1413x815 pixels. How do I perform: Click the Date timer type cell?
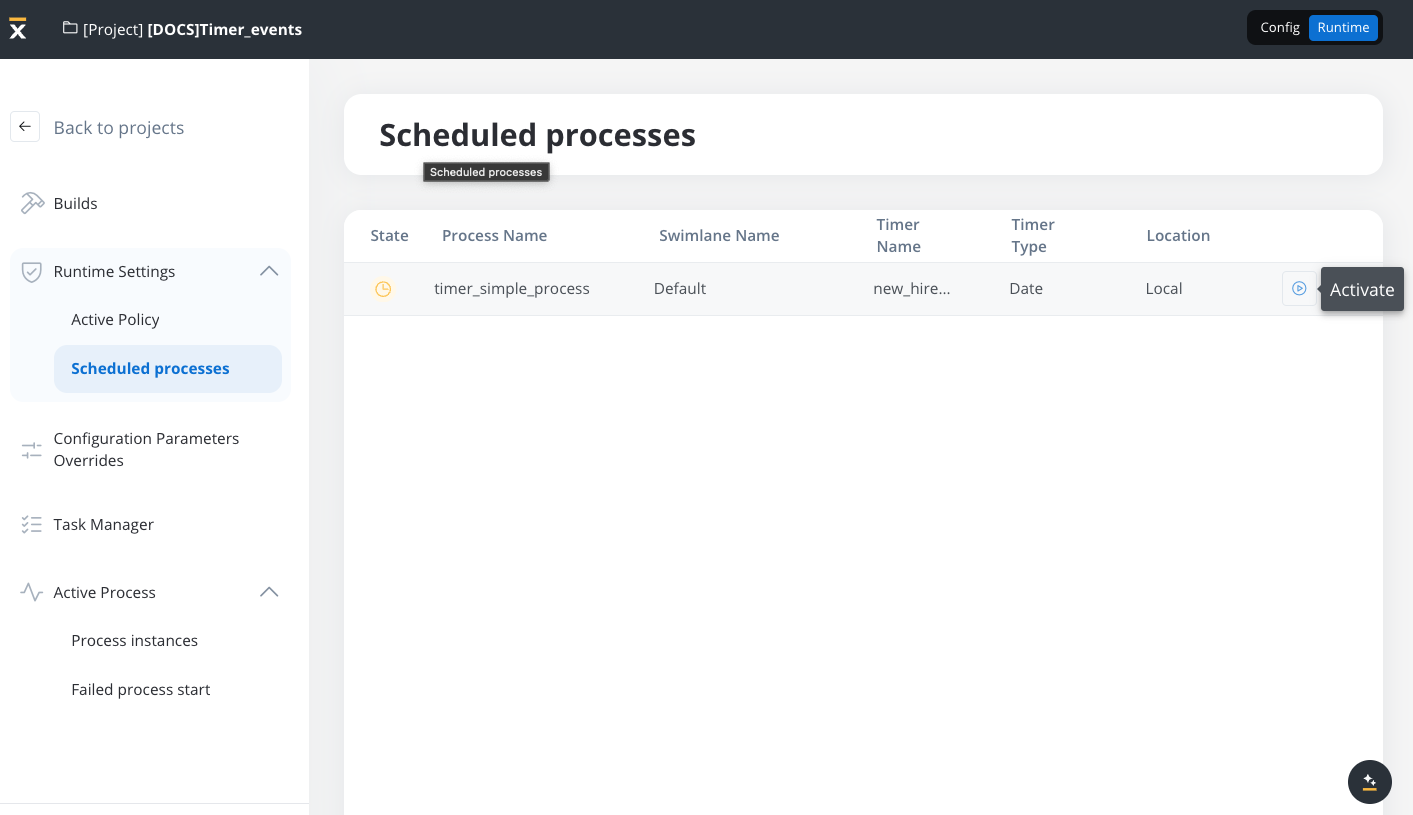pyautogui.click(x=1026, y=289)
